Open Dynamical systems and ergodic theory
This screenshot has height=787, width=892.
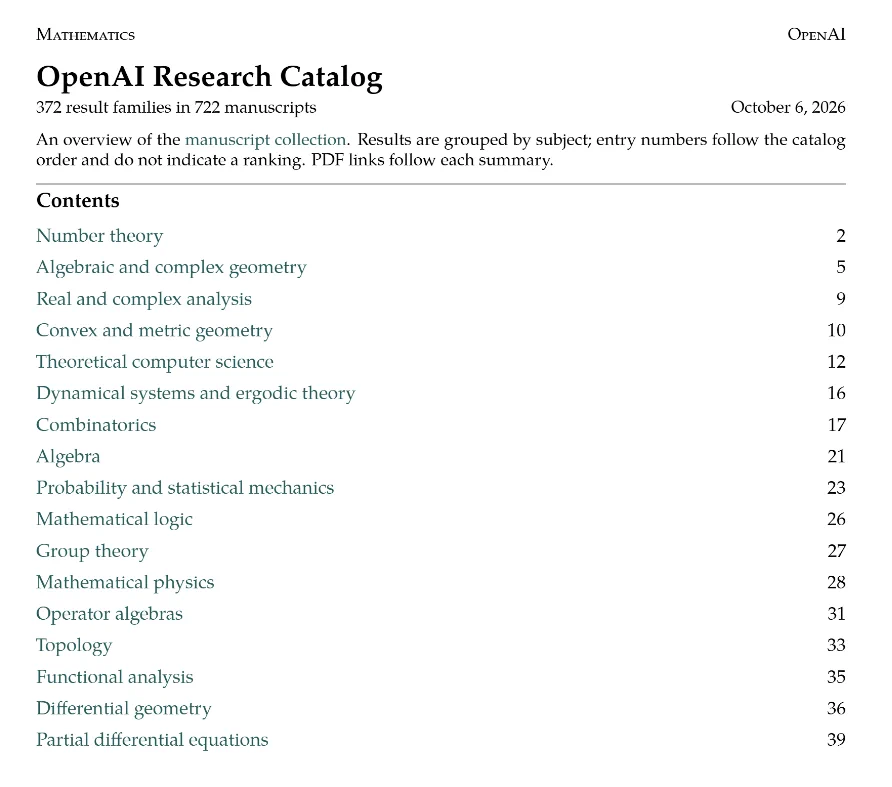point(196,393)
